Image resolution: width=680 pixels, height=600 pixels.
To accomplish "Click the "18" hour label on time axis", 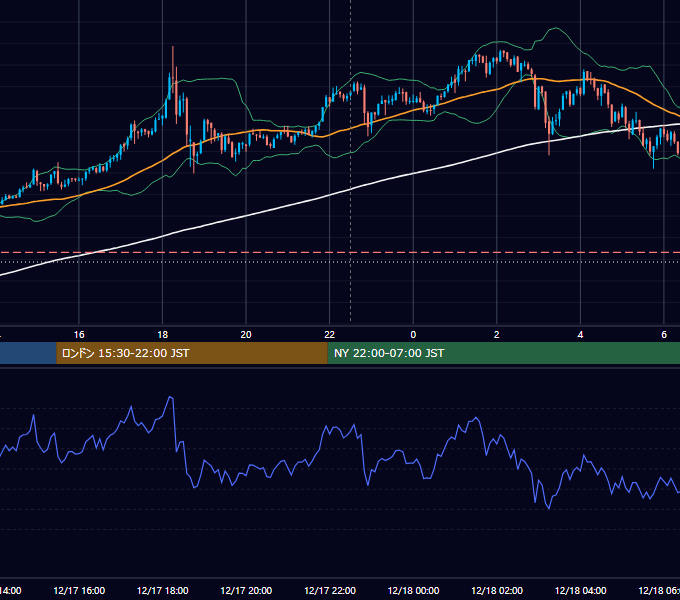I will (x=162, y=334).
